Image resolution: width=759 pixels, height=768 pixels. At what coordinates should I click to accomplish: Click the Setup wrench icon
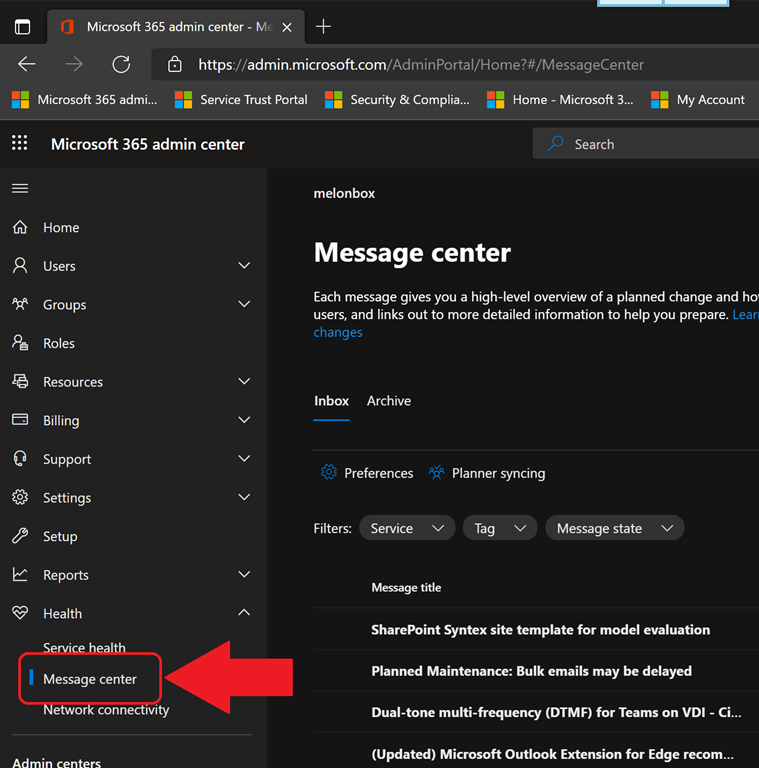20,536
